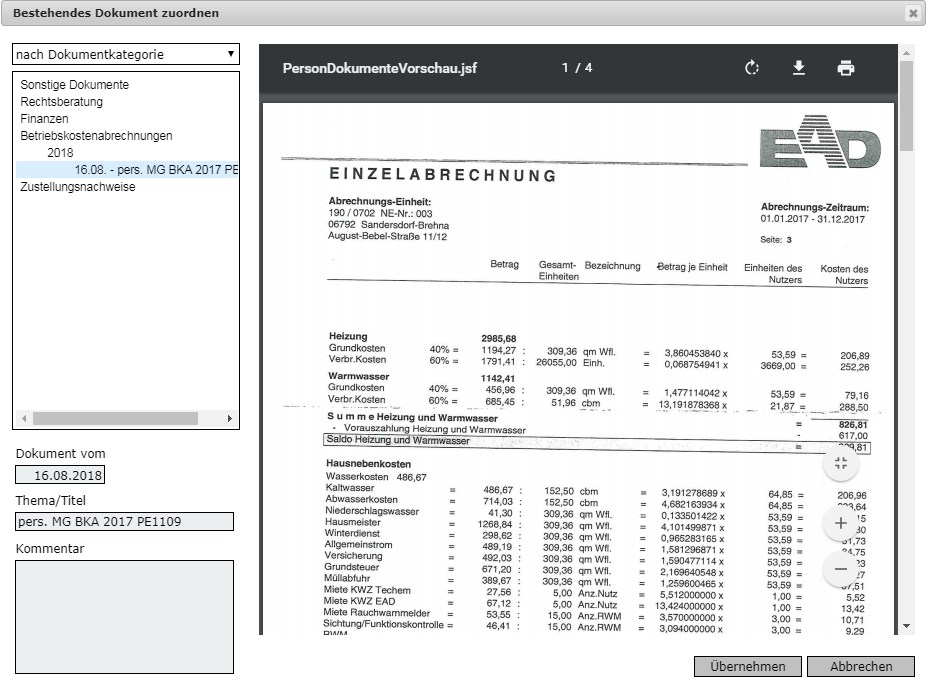Image resolution: width=927 pixels, height=685 pixels.
Task: Click the Warmwasser total amount 1142,41
Action: pyautogui.click(x=498, y=378)
